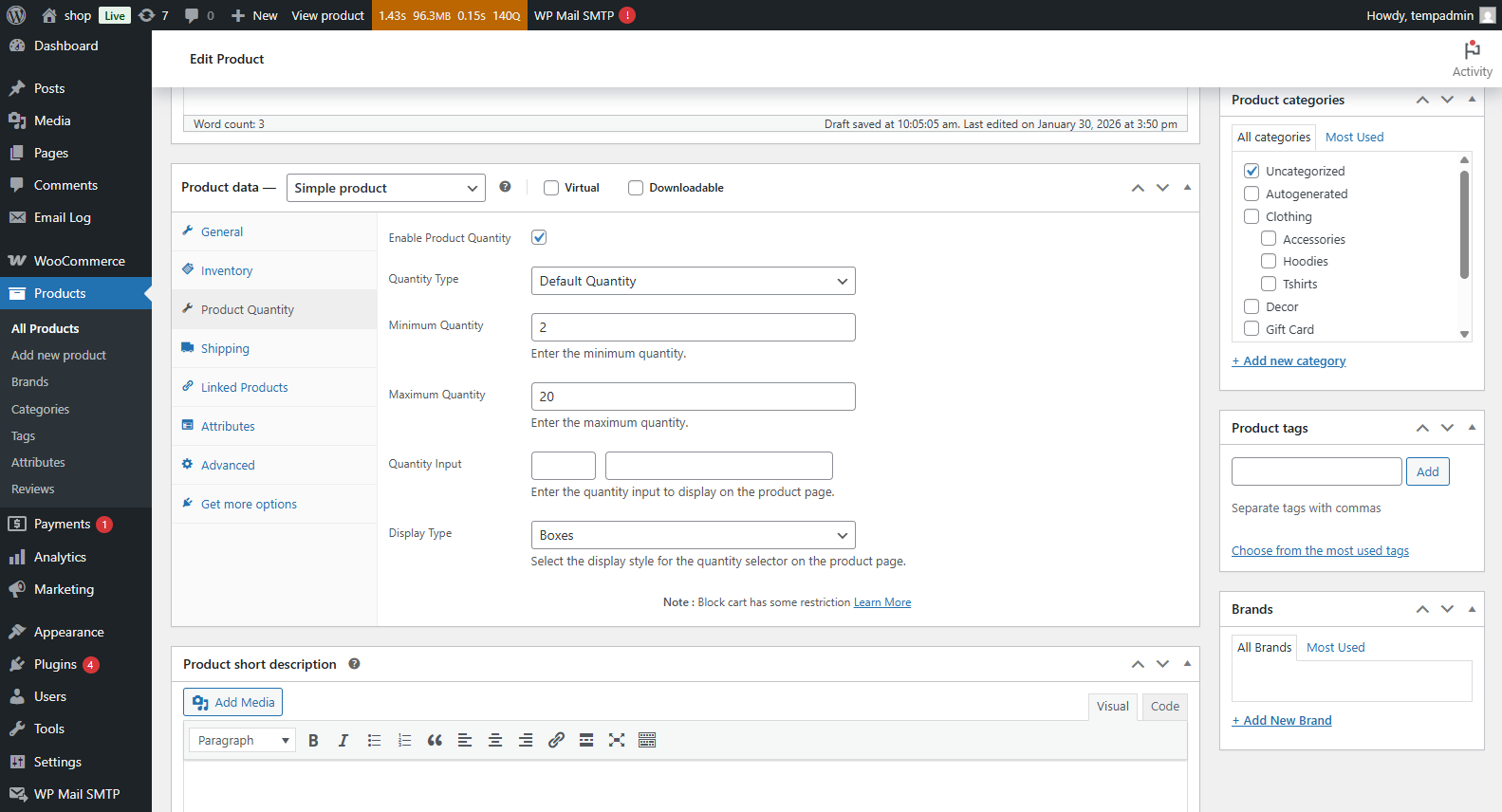Switch to the Inventory tab

click(227, 271)
